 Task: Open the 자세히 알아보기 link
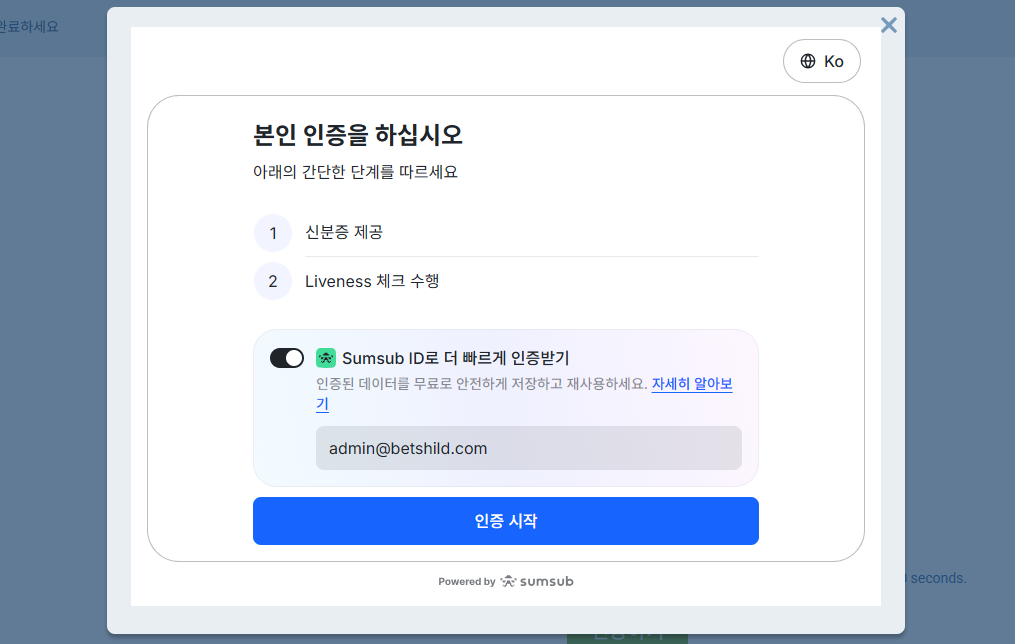[x=691, y=384]
